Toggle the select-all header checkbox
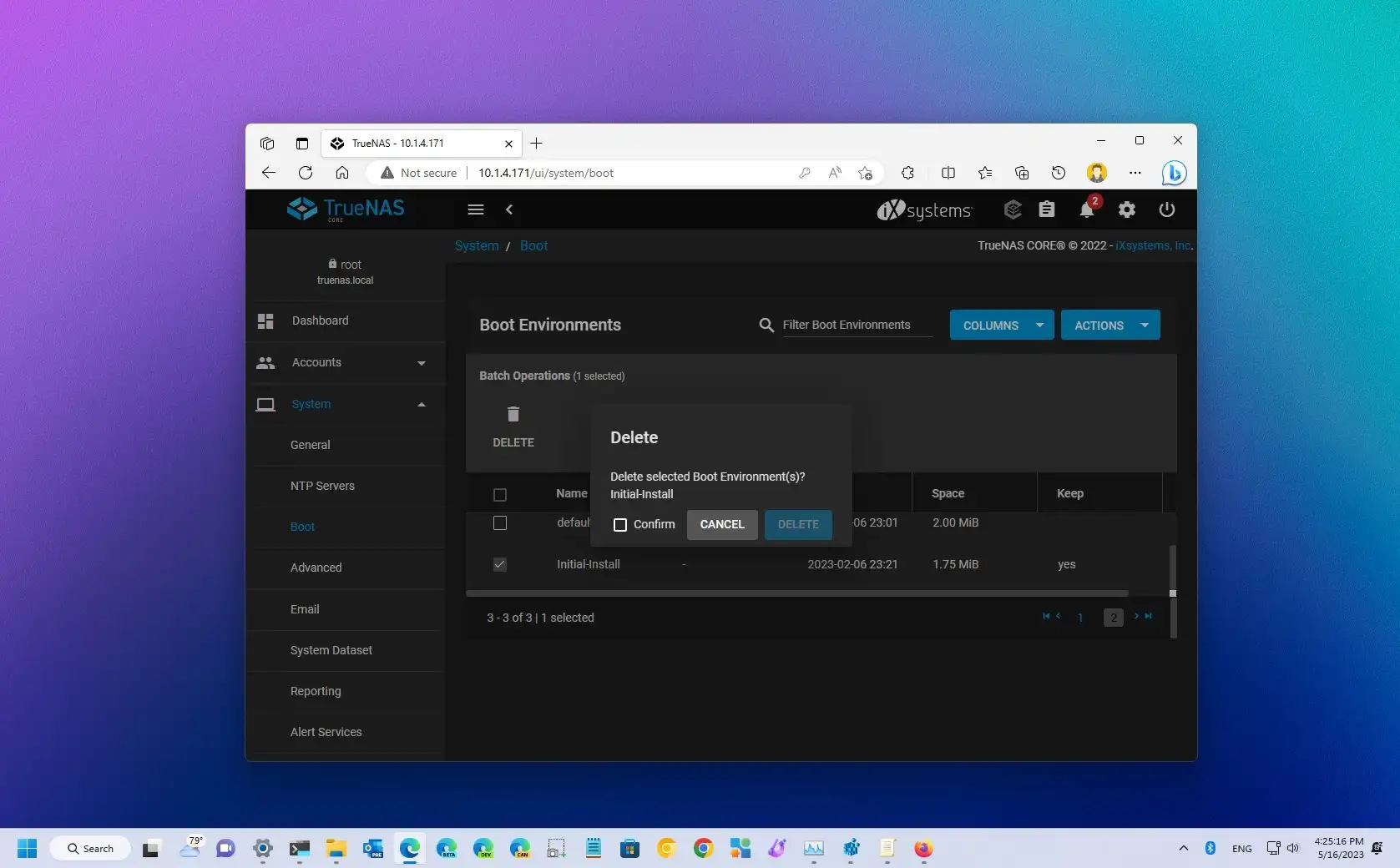Image resolution: width=1400 pixels, height=868 pixels. point(500,494)
